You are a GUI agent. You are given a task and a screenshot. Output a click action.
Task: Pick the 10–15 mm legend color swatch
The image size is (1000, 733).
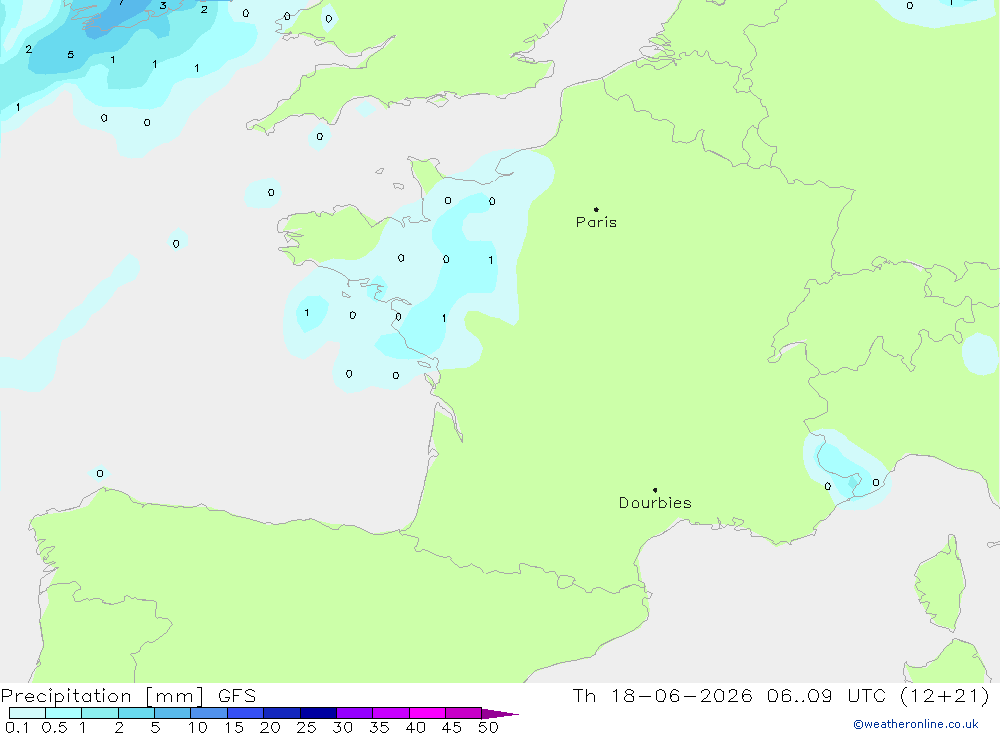pos(209,713)
